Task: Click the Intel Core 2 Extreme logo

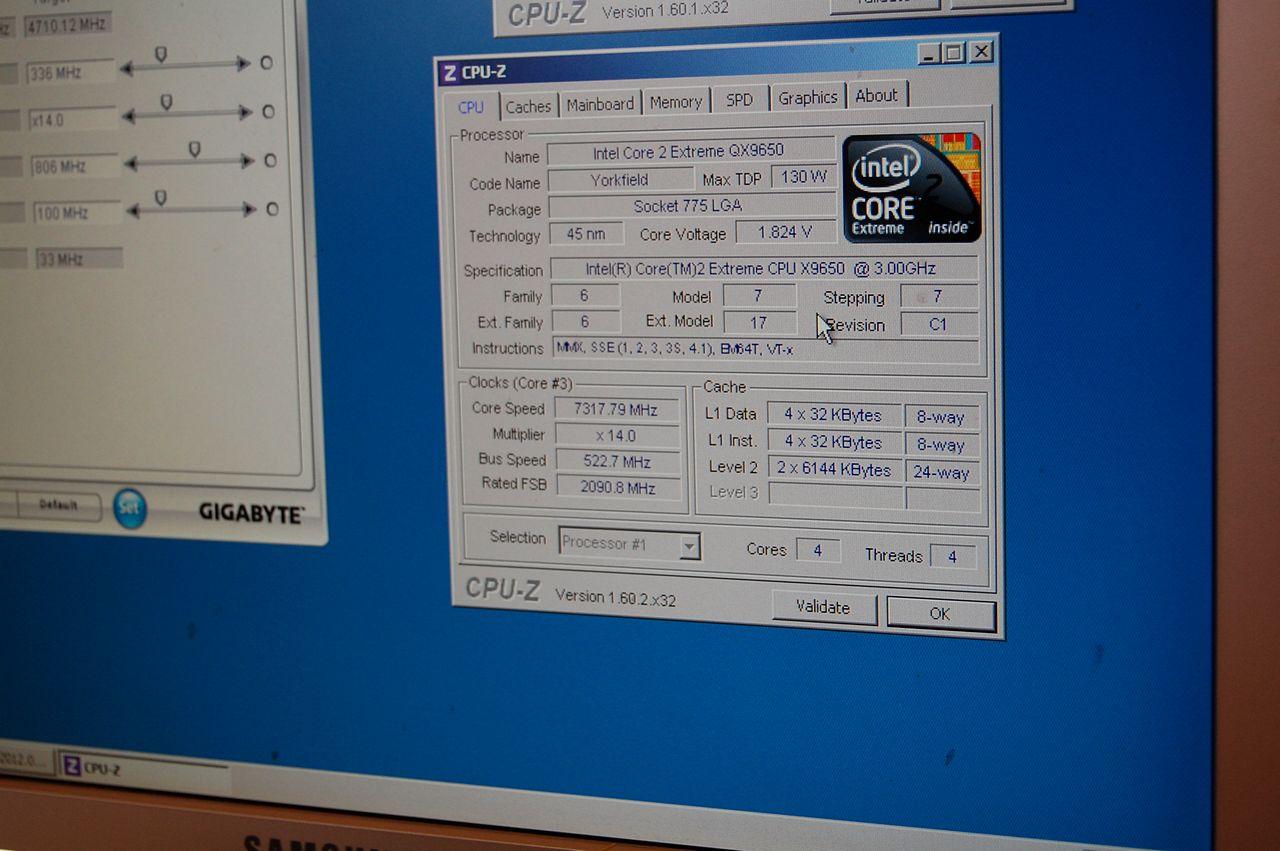Action: pyautogui.click(x=911, y=188)
